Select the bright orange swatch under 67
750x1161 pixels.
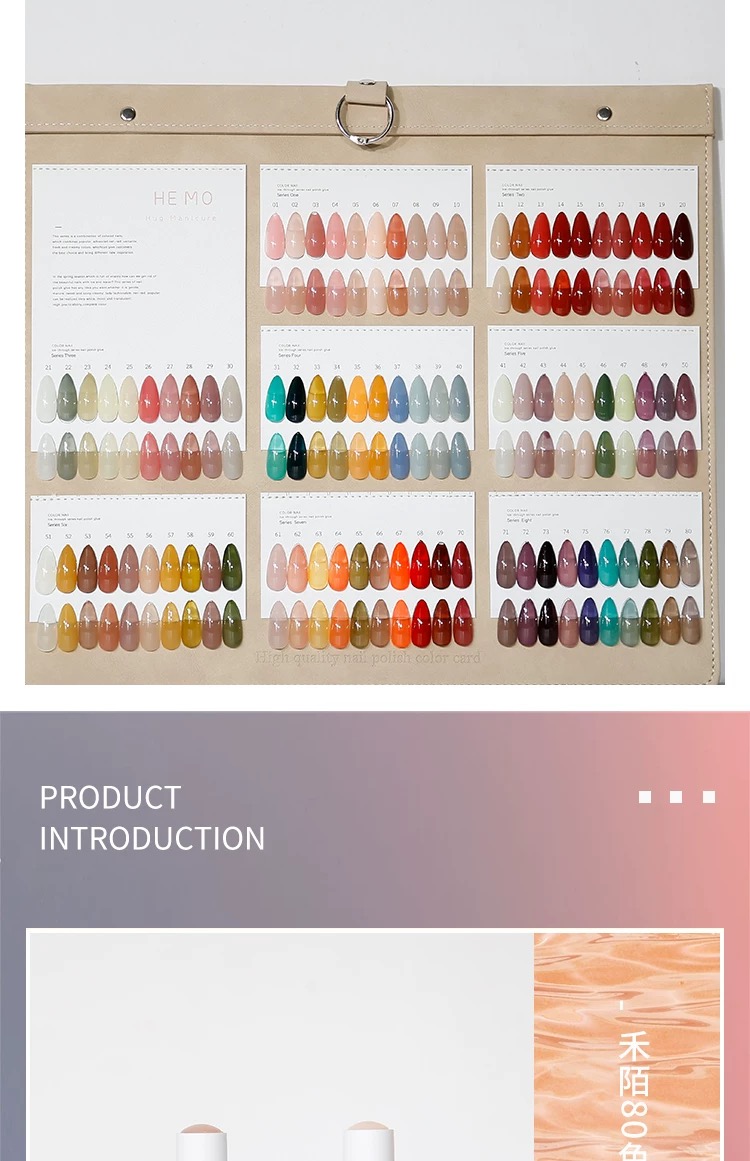coord(400,566)
